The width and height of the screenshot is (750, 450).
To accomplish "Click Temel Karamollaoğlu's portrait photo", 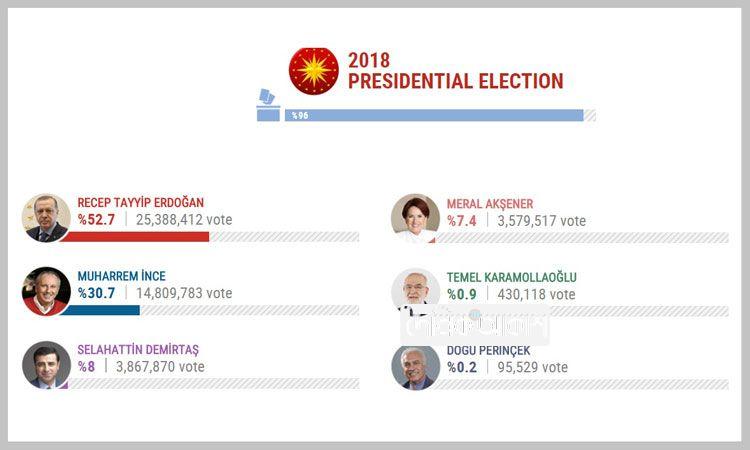I will [415, 291].
